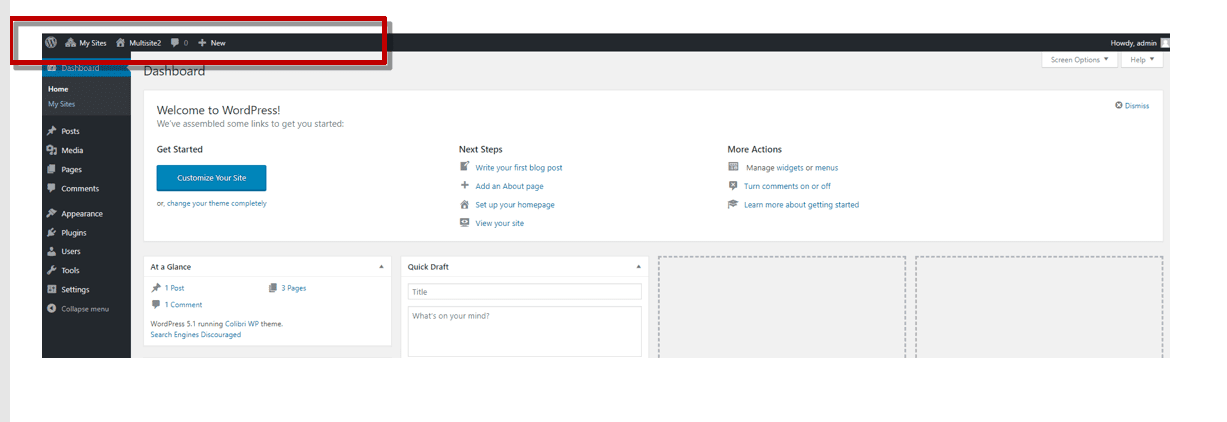The height and width of the screenshot is (422, 1227).
Task: Expand the Help dropdown tab
Action: (x=1141, y=60)
